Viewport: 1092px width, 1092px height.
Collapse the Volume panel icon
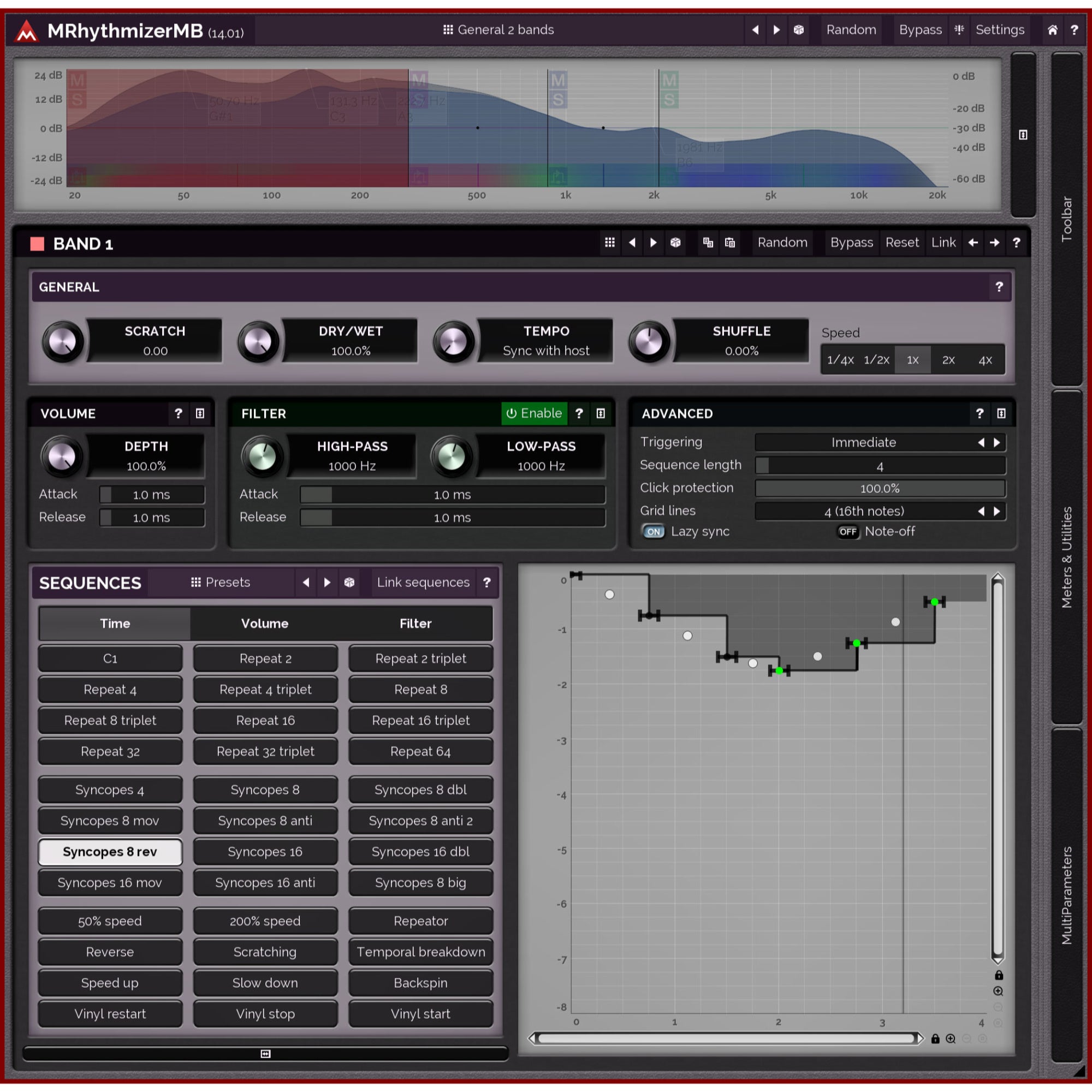(x=200, y=414)
